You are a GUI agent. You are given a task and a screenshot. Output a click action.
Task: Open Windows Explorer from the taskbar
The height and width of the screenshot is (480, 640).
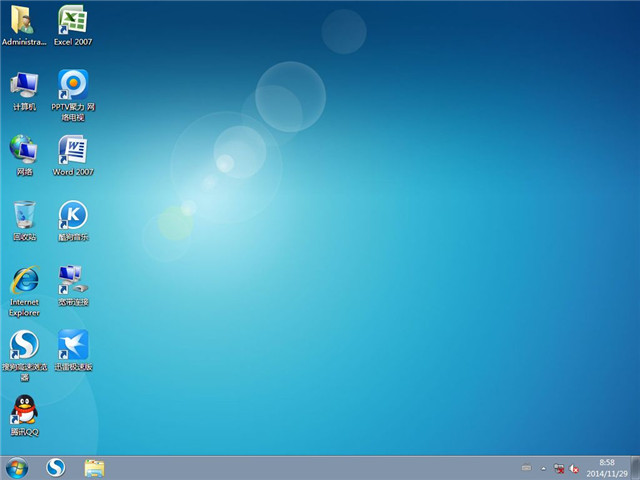pos(94,468)
